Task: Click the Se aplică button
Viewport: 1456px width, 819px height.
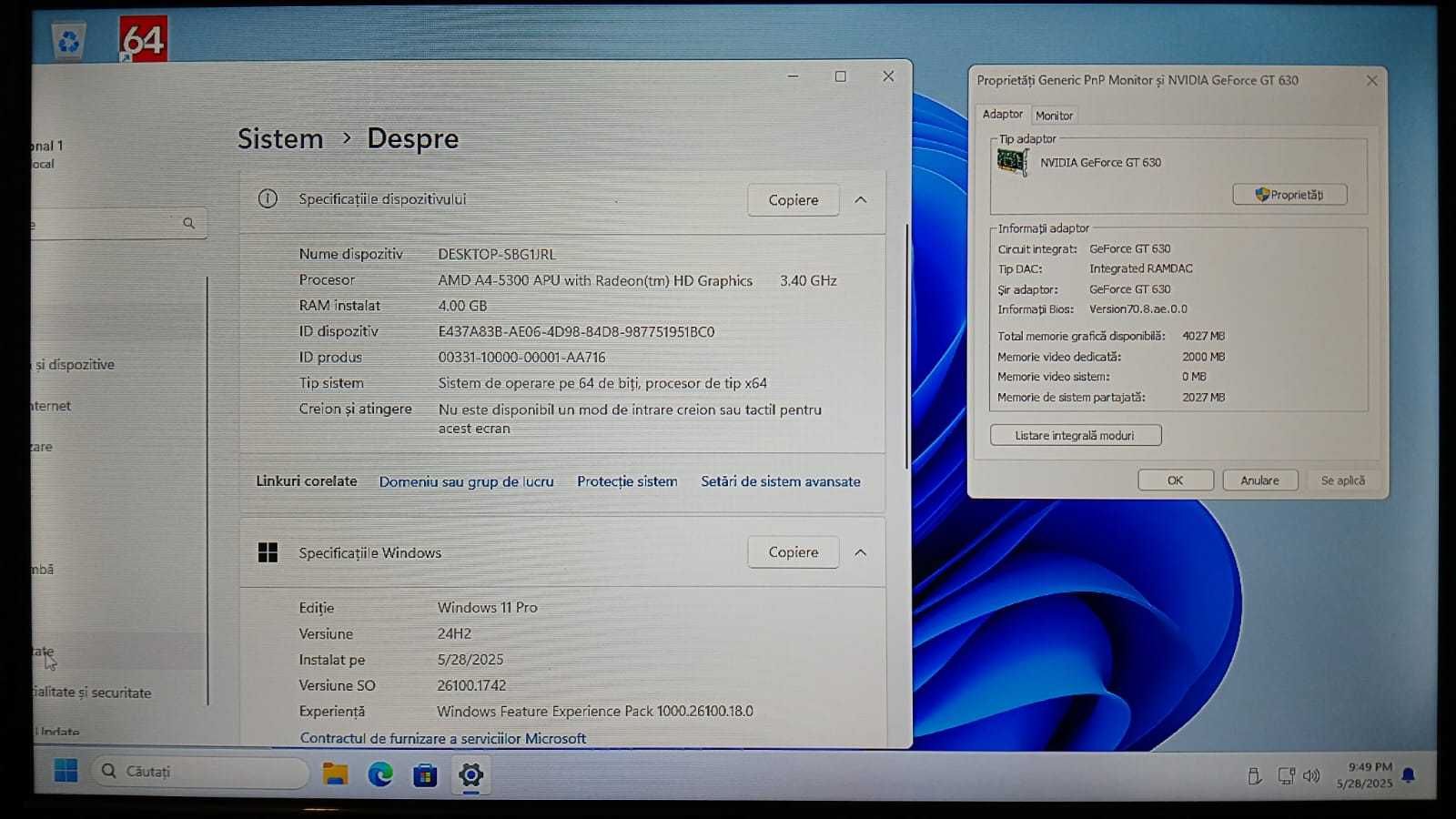Action: point(1343,480)
